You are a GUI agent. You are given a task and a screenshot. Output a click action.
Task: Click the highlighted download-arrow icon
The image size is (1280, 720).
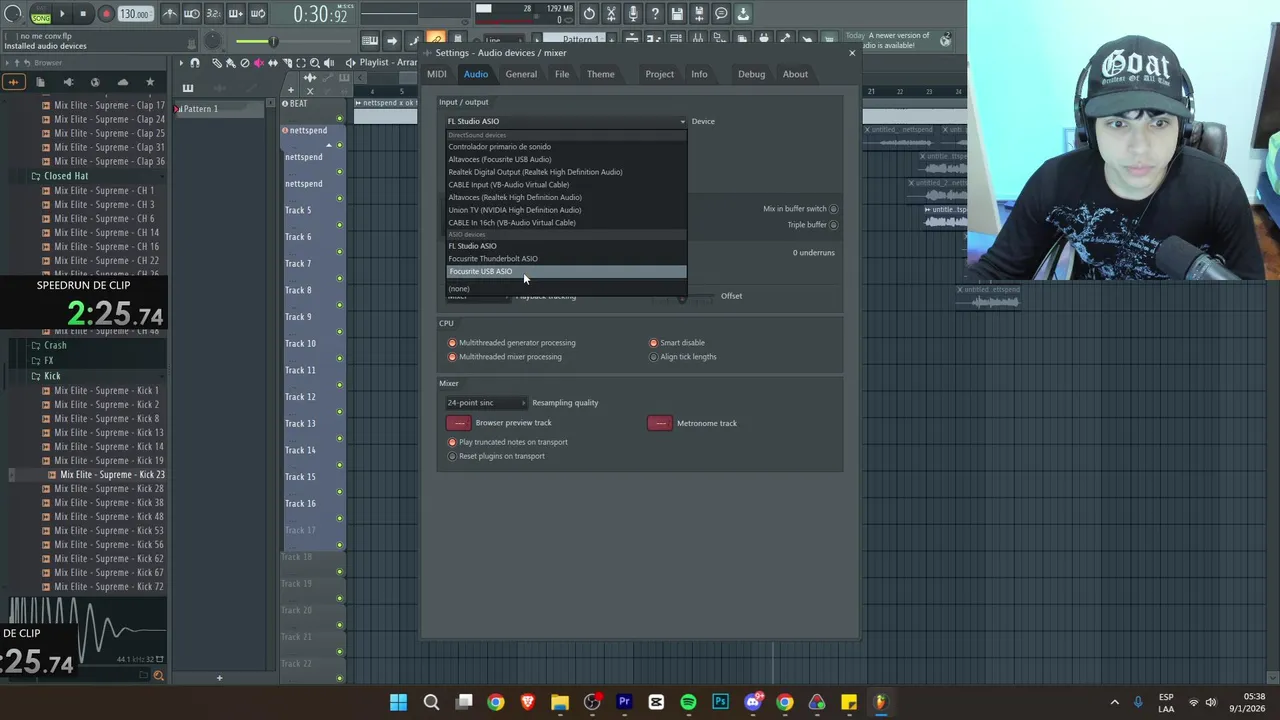click(743, 14)
